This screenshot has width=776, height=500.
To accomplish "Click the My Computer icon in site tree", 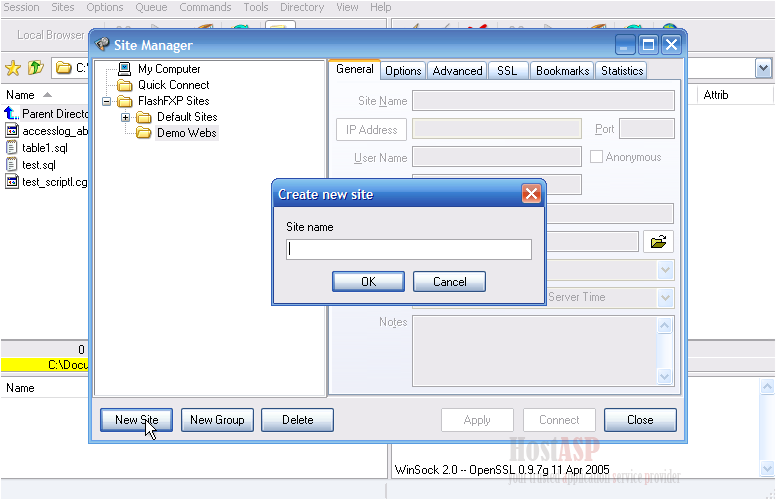I will point(125,68).
